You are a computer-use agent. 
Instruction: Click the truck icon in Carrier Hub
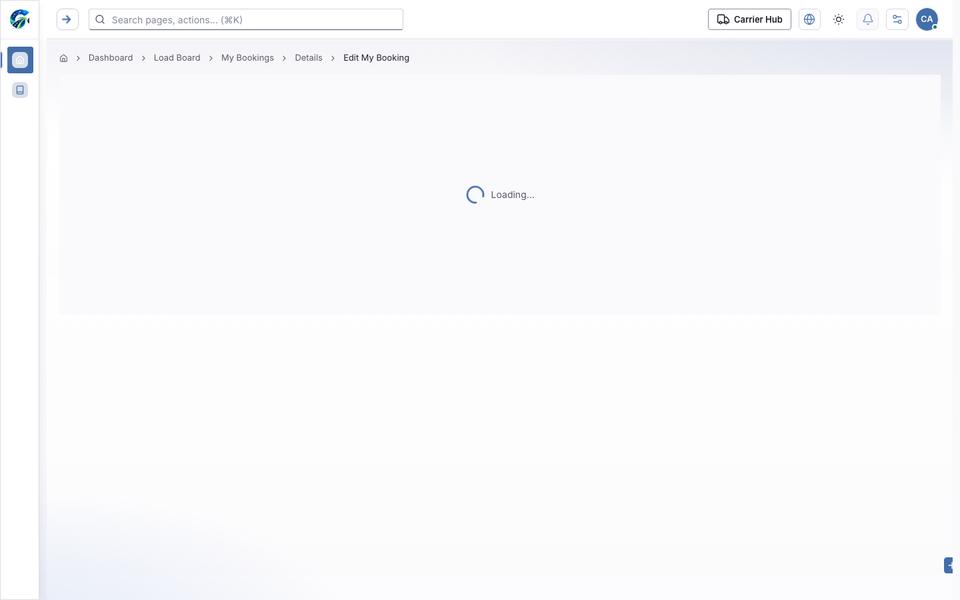[723, 19]
